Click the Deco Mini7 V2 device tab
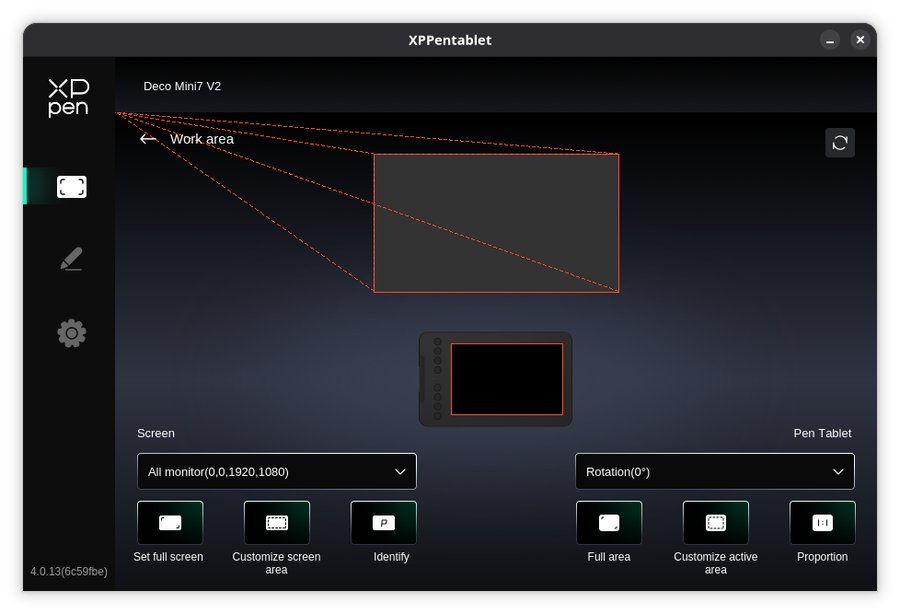 pyautogui.click(x=182, y=86)
